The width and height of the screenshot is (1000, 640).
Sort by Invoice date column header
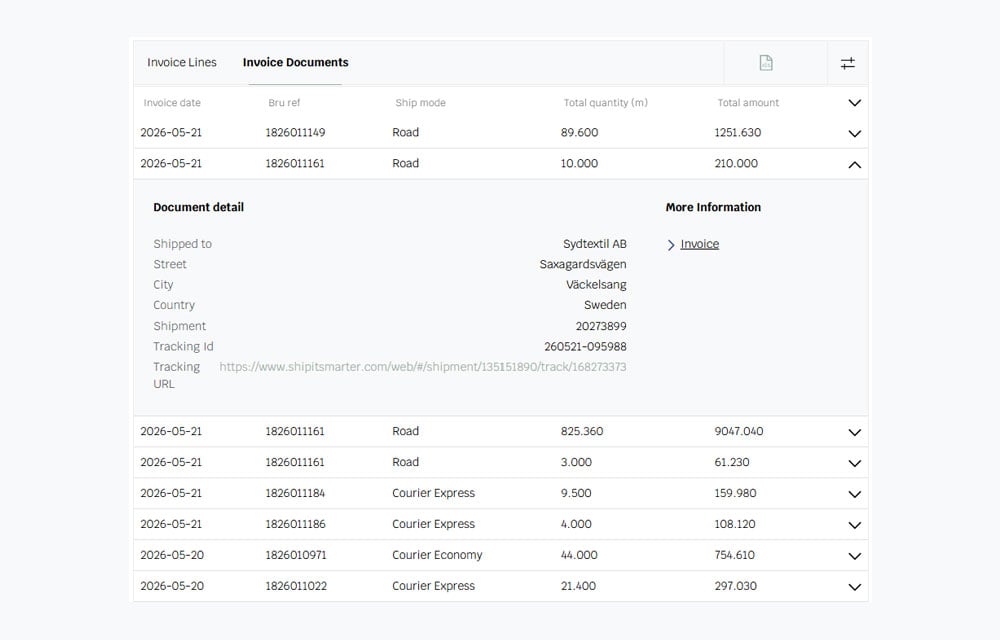click(172, 103)
